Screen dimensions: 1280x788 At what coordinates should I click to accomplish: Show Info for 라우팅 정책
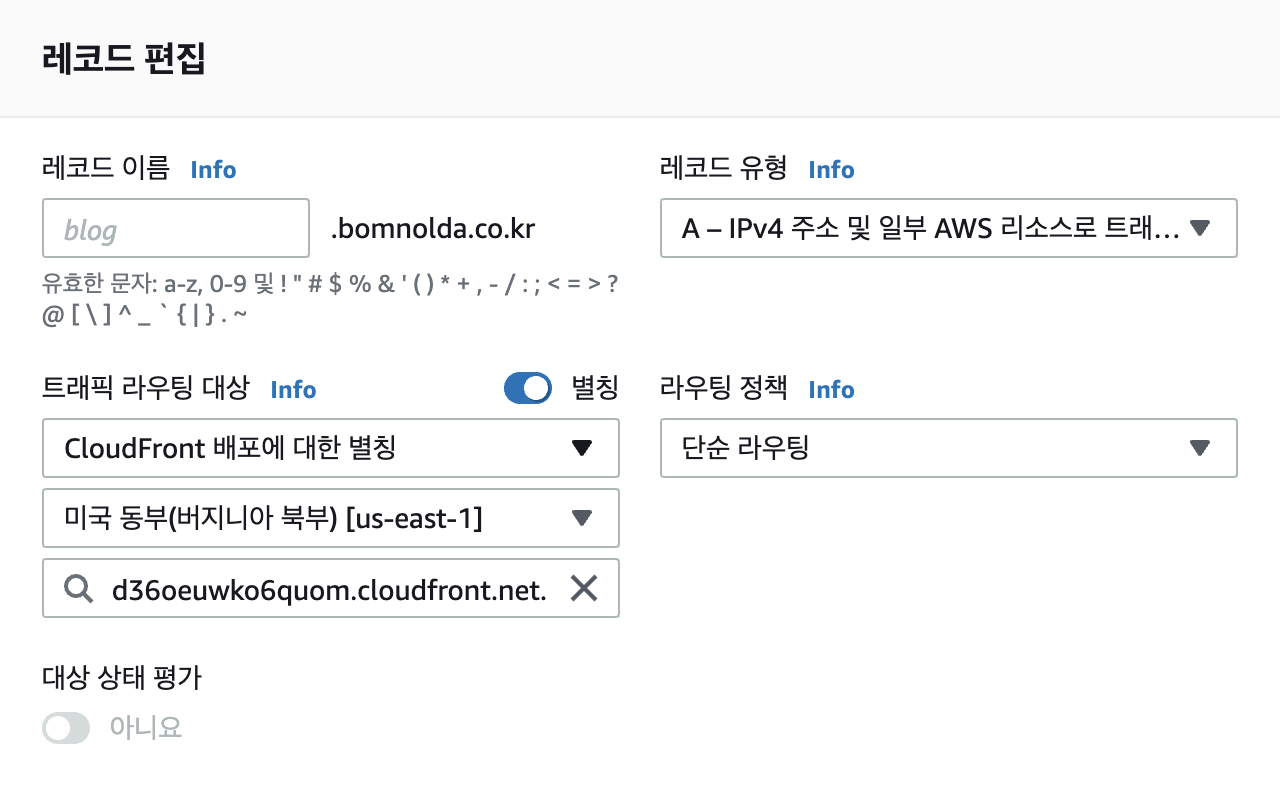[x=831, y=390]
